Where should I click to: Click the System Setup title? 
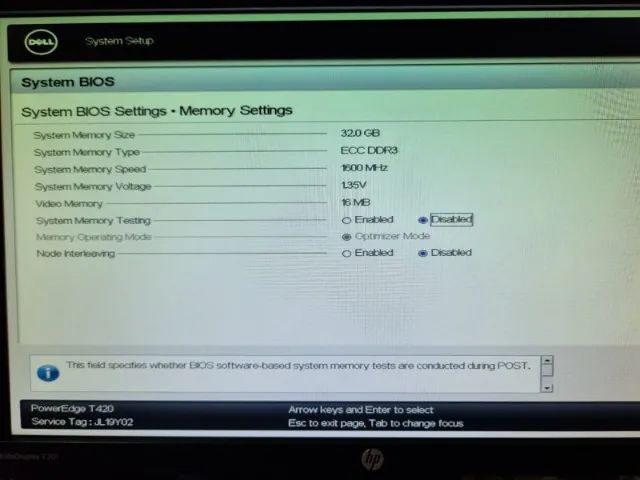click(119, 41)
